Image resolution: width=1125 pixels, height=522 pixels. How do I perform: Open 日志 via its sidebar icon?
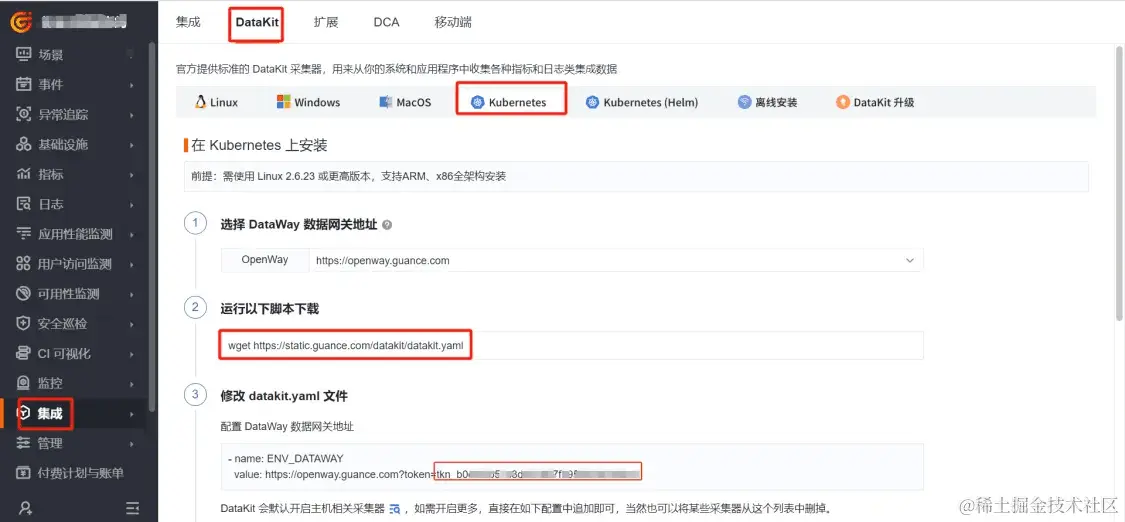[x=24, y=204]
